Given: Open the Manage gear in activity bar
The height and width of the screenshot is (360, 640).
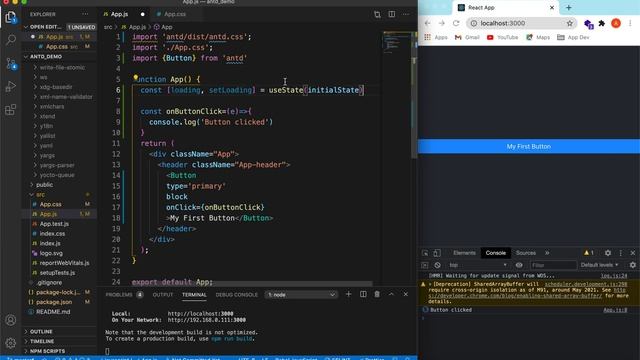Looking at the screenshot, I should 11,343.
